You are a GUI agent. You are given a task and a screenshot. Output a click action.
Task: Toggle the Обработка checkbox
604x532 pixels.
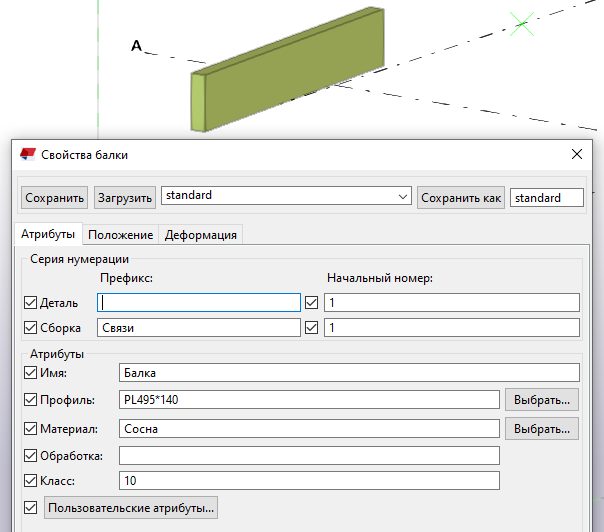tap(30, 456)
